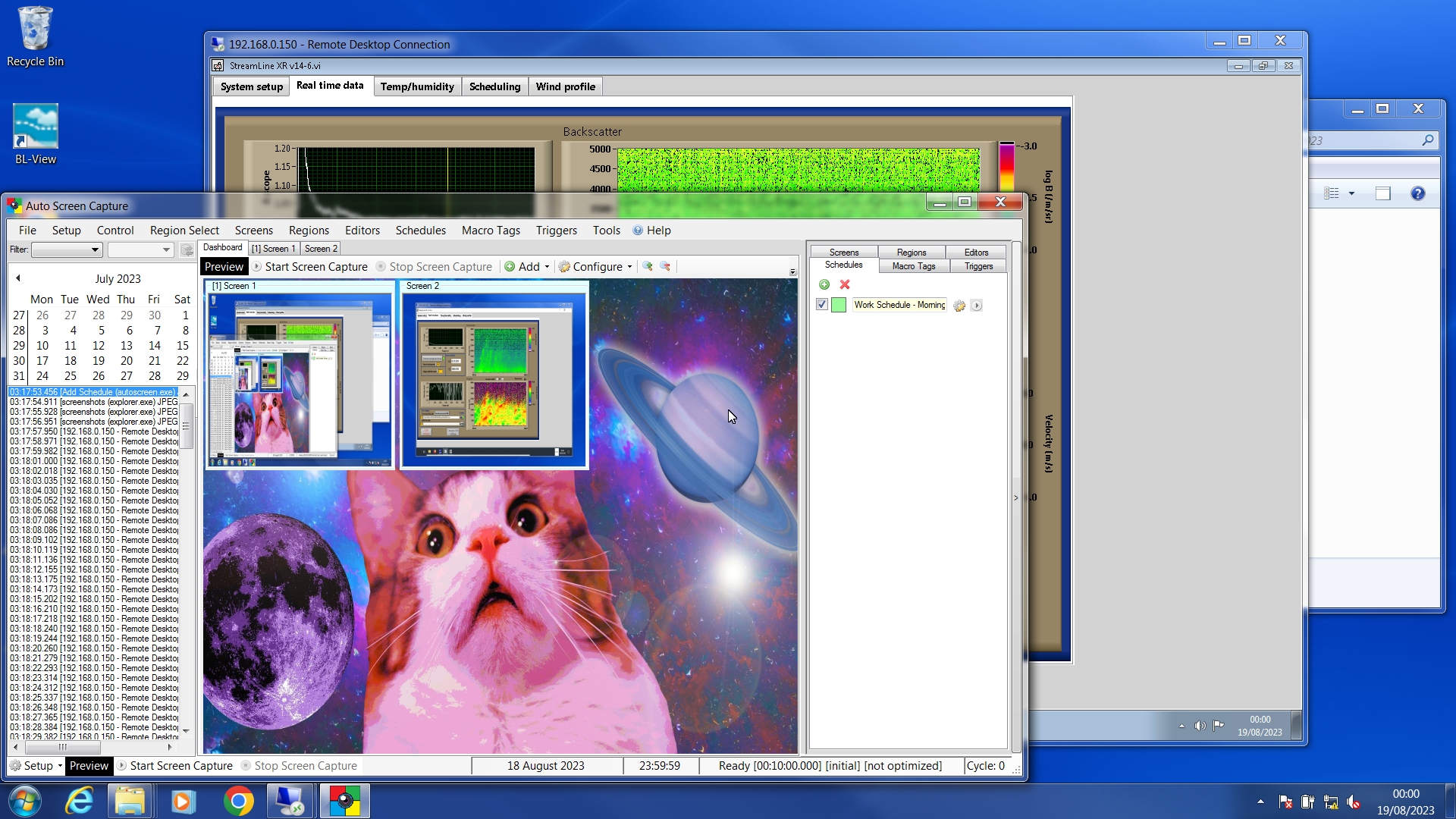The width and height of the screenshot is (1456, 819).
Task: Expand the Add dropdown arrow
Action: point(547,267)
